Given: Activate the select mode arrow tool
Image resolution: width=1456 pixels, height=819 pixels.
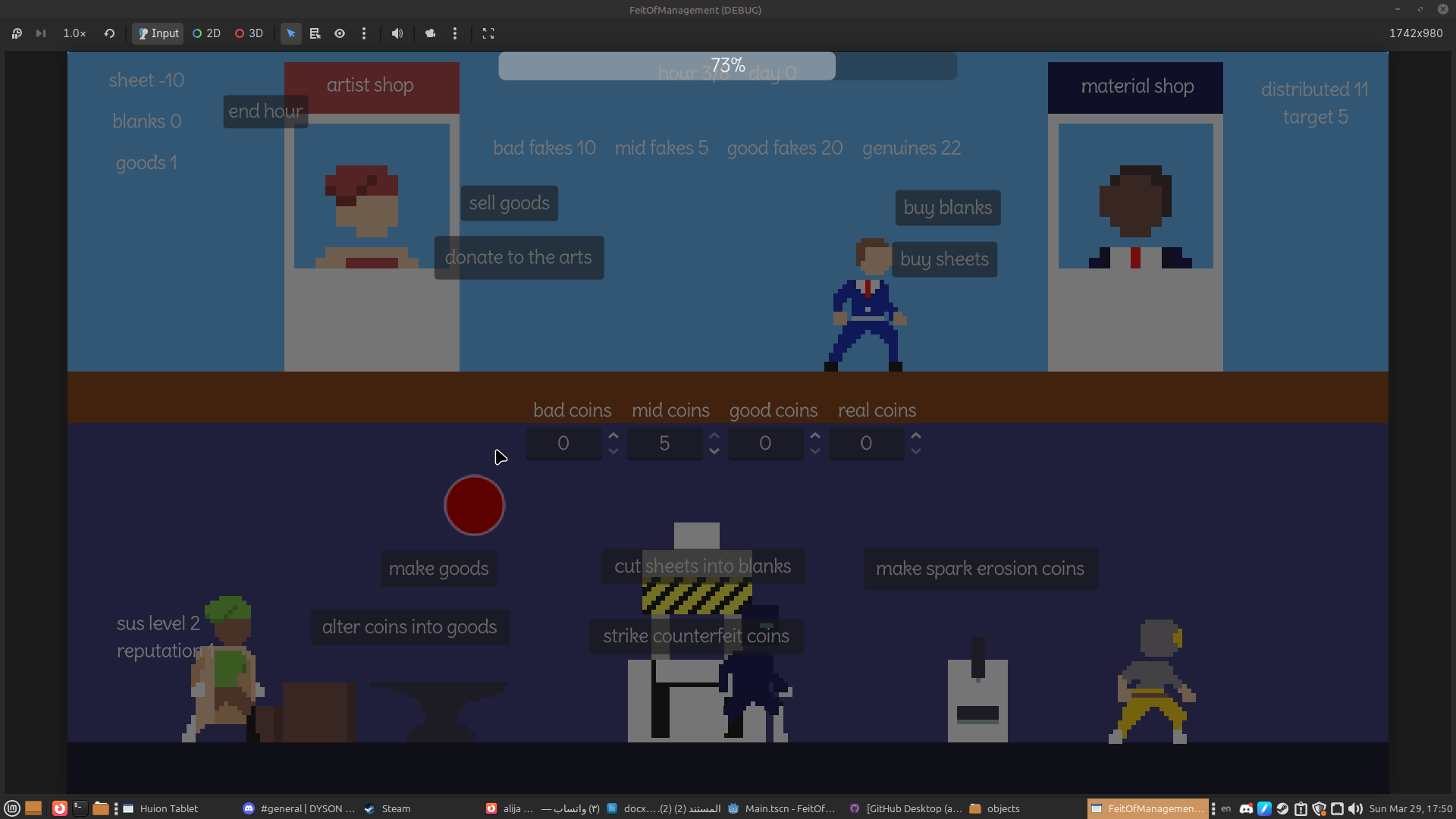Looking at the screenshot, I should point(291,33).
